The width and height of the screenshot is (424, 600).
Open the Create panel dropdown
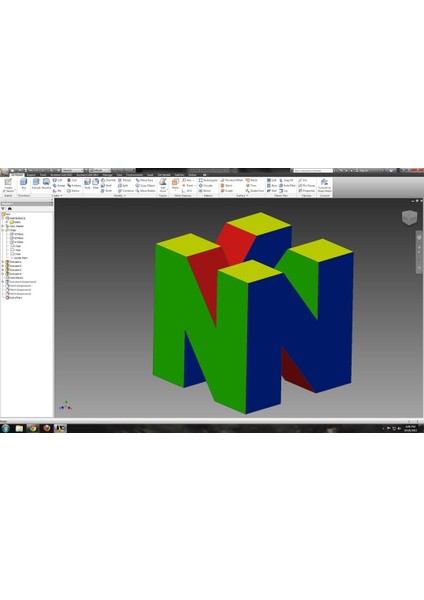pos(57,196)
